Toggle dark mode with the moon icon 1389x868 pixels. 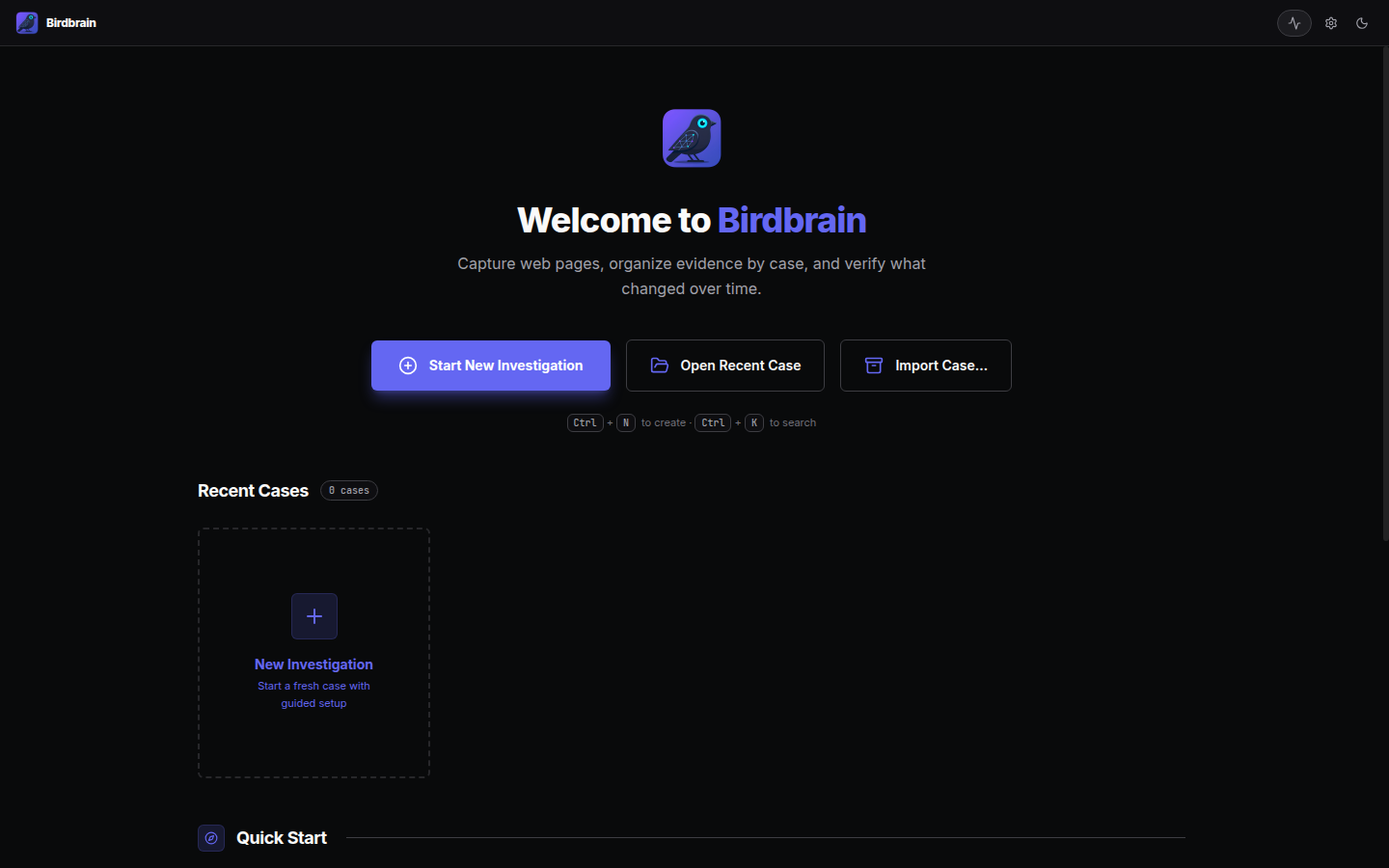click(x=1362, y=23)
